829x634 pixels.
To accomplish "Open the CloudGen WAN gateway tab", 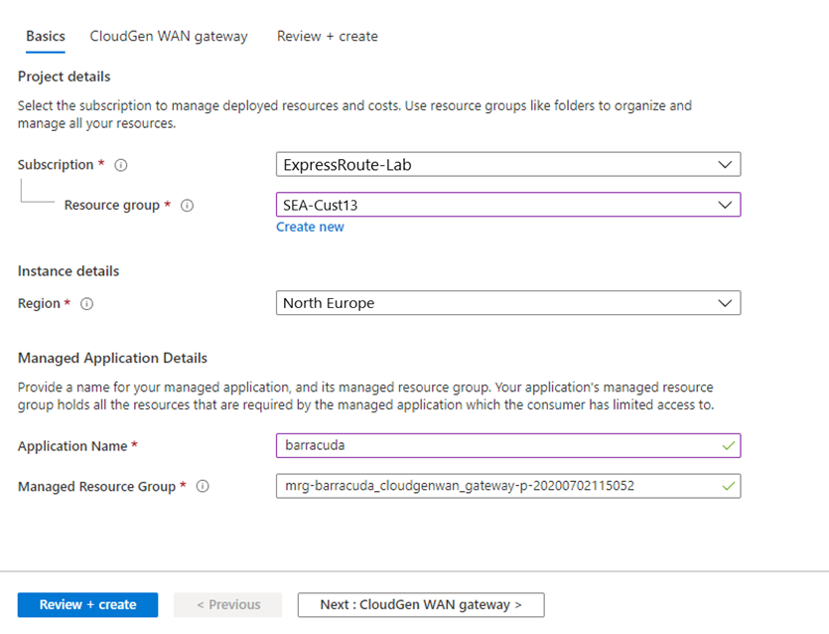I will [169, 36].
